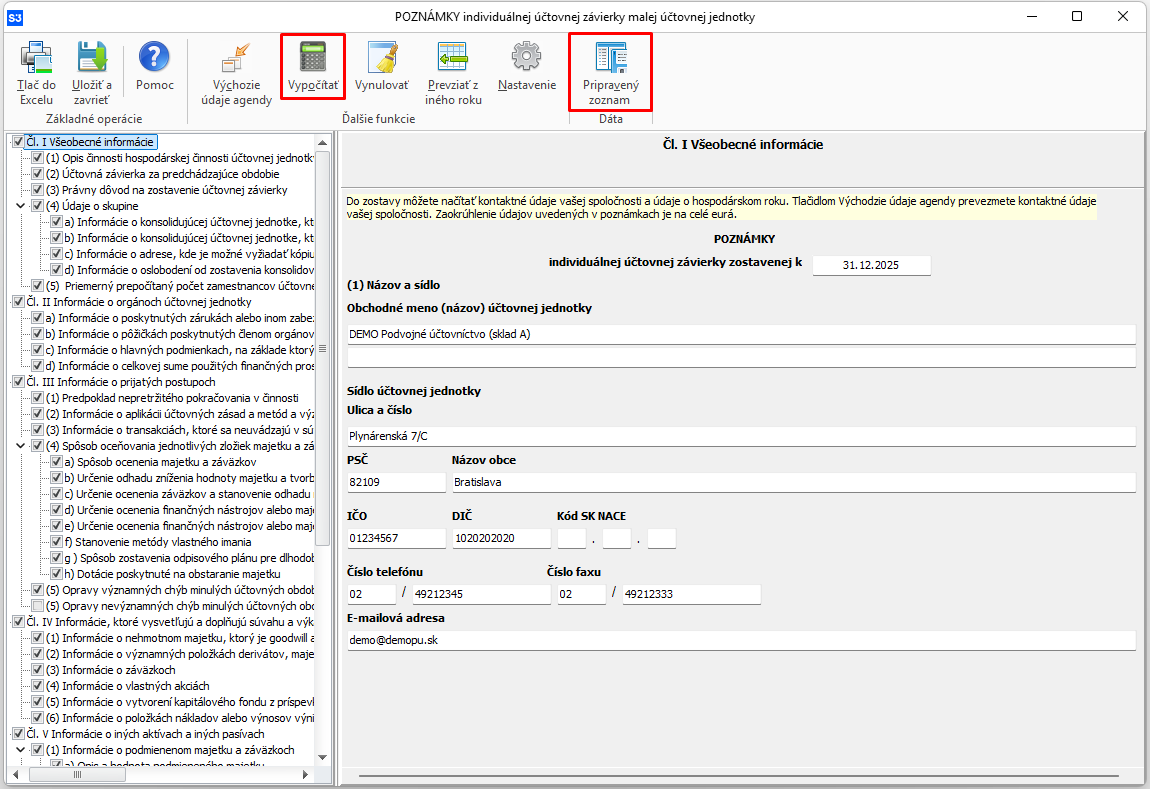Click Východzie údaje agendy icon
The image size is (1150, 789).
click(x=236, y=58)
